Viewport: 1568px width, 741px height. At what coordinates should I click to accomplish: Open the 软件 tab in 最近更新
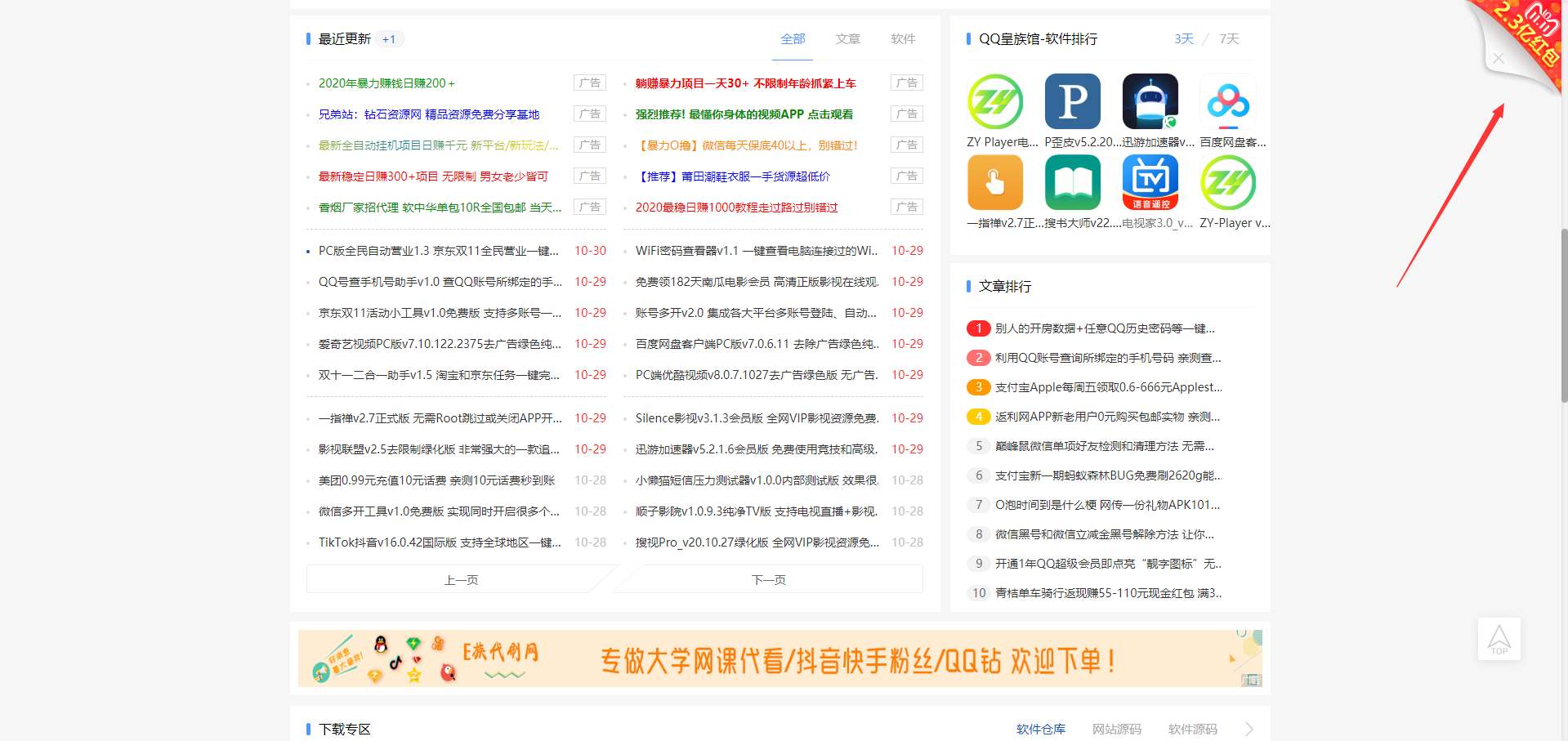pyautogui.click(x=902, y=38)
